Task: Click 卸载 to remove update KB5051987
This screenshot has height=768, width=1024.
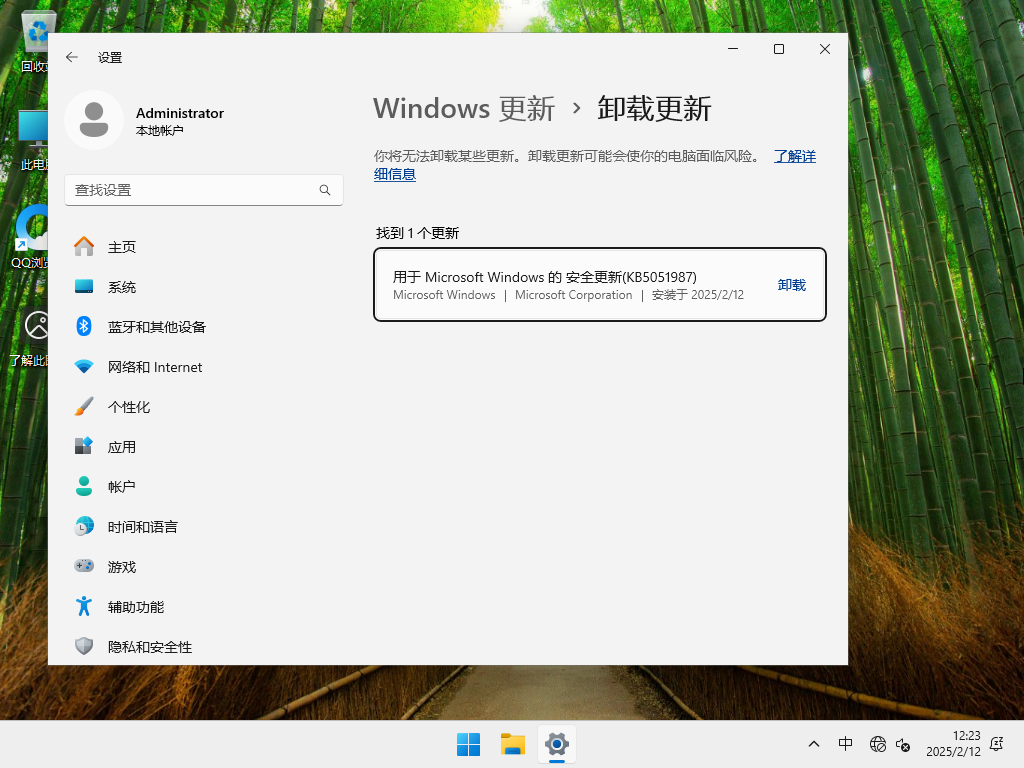Action: click(791, 284)
